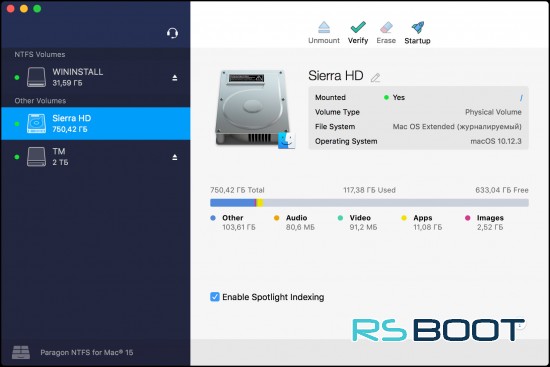This screenshot has height=367, width=550.
Task: Eject the TM volume
Action: (x=175, y=158)
